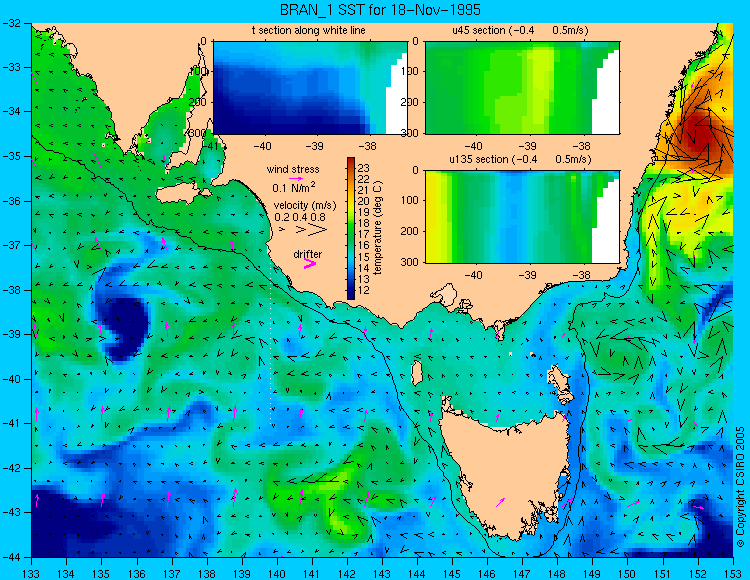
Task: Select the '14' colorbar value
Action: click(x=364, y=268)
